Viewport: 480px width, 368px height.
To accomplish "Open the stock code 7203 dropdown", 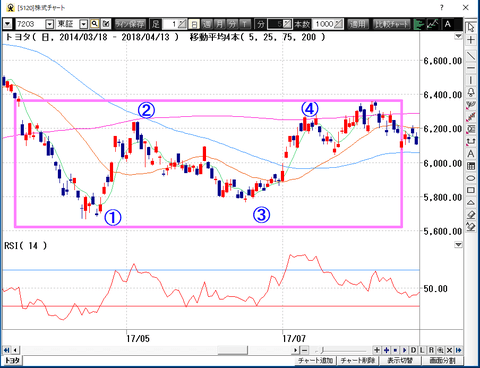I will coord(50,24).
